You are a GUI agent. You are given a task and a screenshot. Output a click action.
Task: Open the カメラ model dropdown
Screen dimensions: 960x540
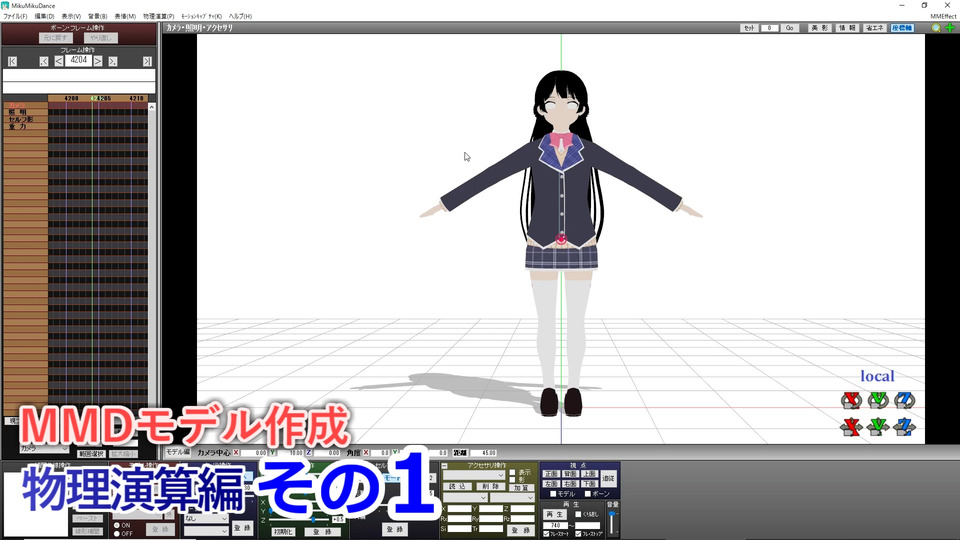click(44, 449)
